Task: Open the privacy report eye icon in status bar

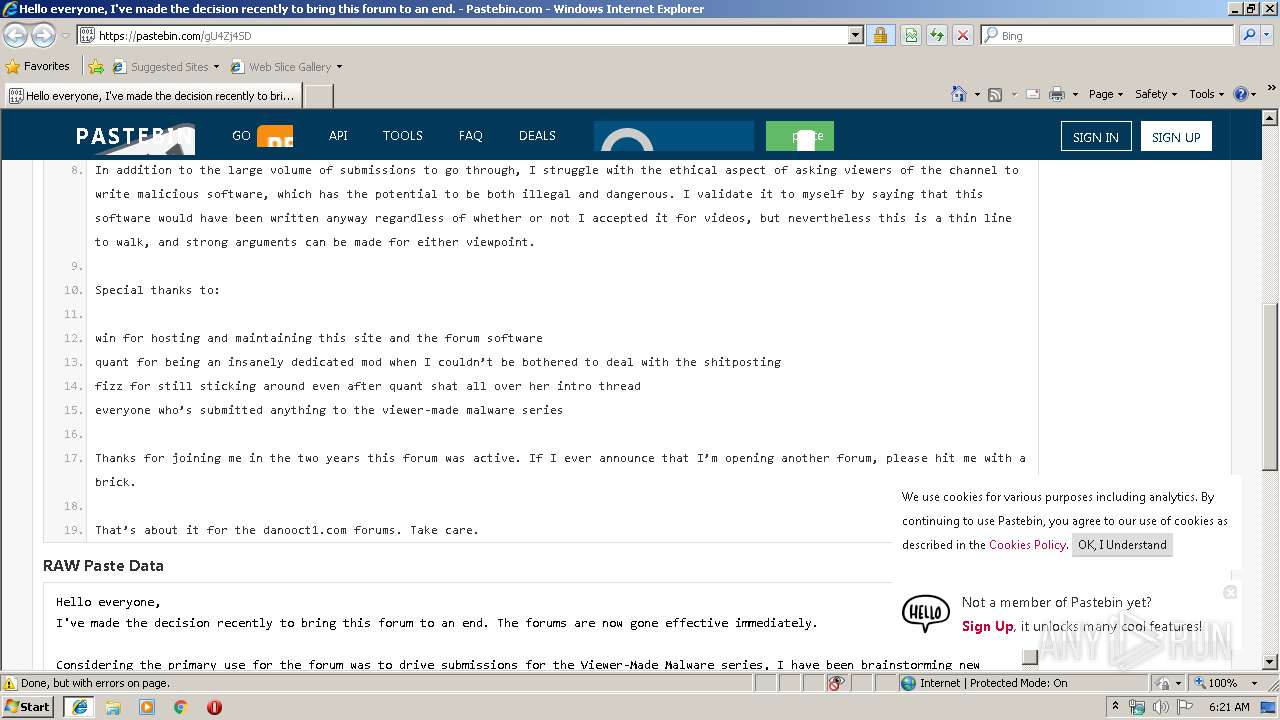Action: [x=836, y=683]
